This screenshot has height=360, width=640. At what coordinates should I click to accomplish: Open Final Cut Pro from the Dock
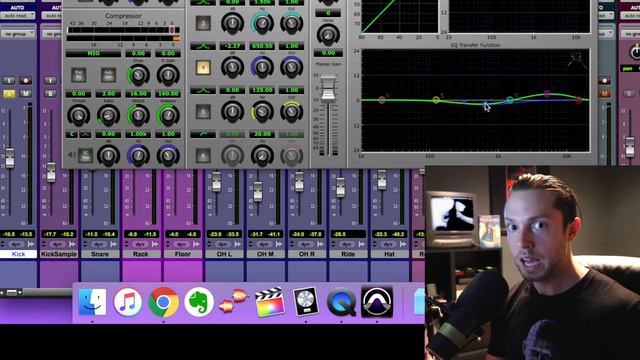click(270, 302)
